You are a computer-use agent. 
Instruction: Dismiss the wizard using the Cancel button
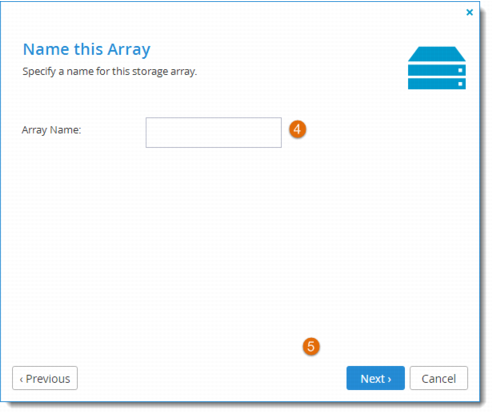point(439,378)
